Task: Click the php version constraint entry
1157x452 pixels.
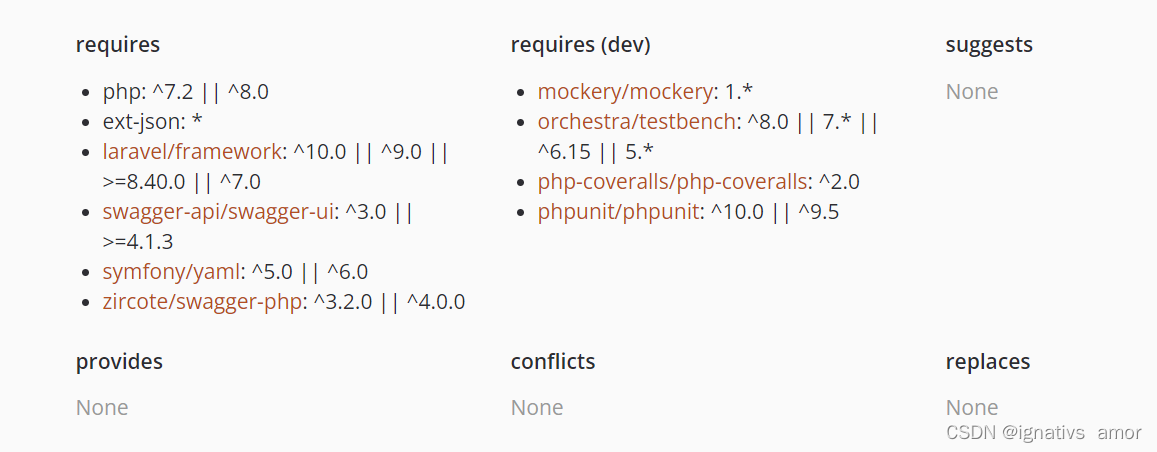Action: pos(186,92)
